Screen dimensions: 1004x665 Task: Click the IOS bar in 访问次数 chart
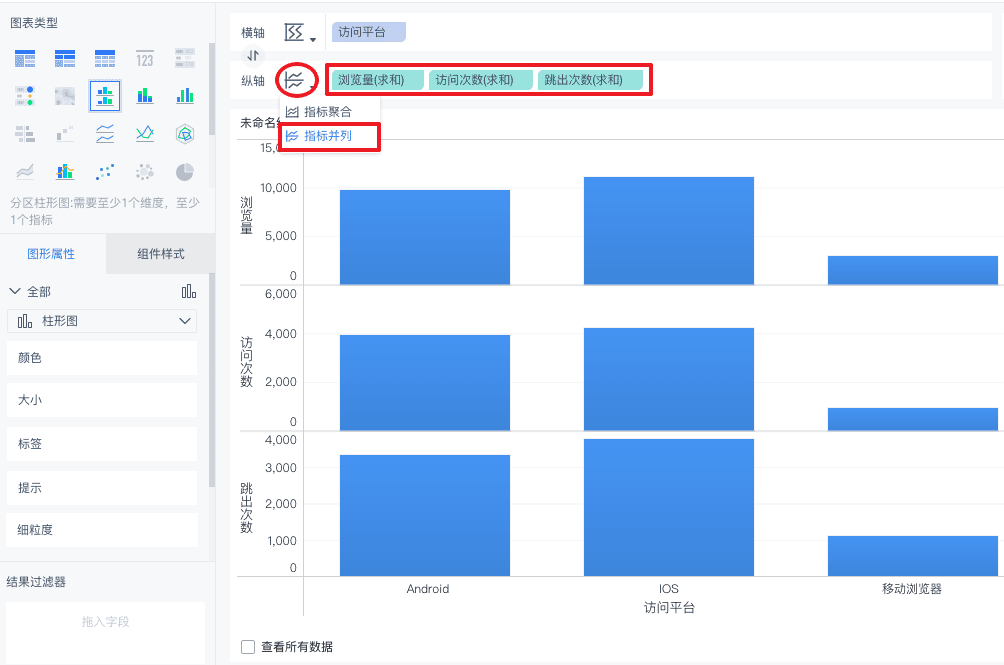[668, 379]
